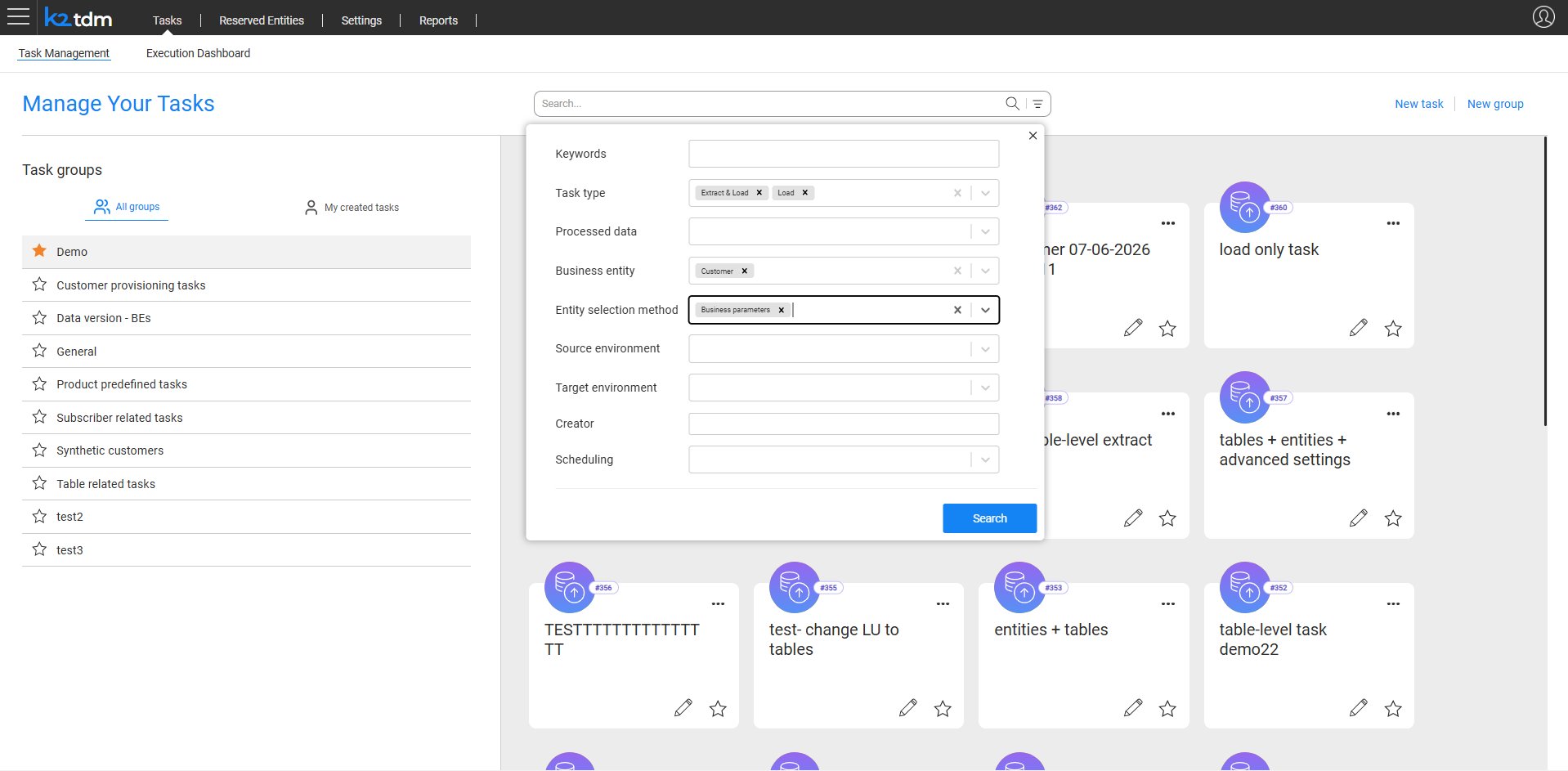Remove the Load task type tag

pyautogui.click(x=804, y=193)
